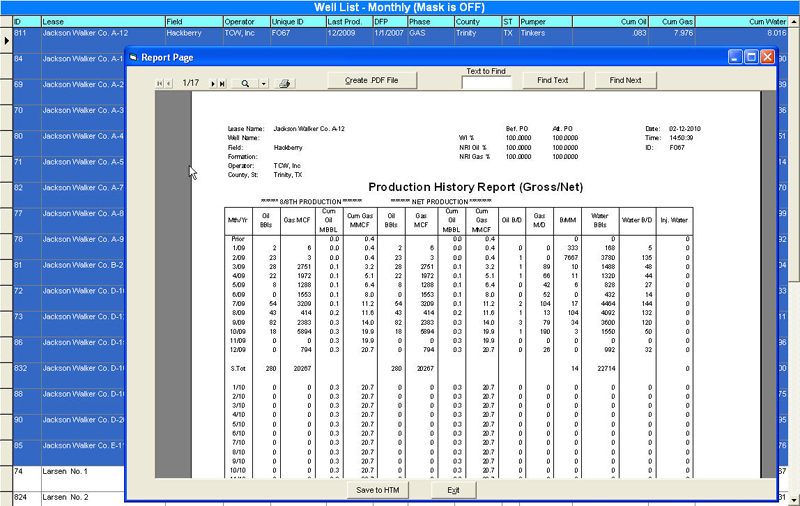The height and width of the screenshot is (506, 800).
Task: Click the Unique ID column header
Action: click(298, 21)
